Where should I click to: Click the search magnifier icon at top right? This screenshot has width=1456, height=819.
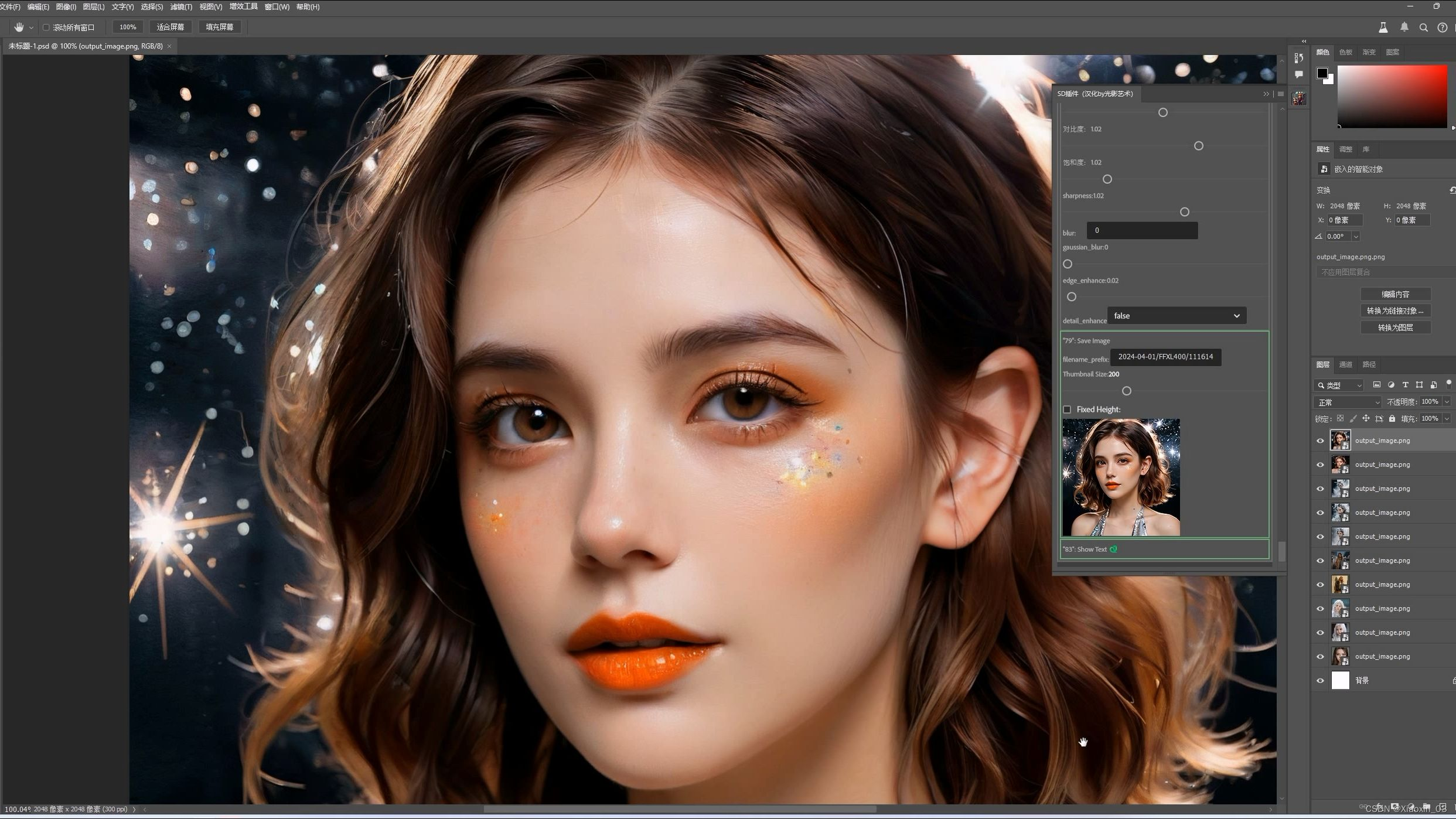[x=1423, y=28]
